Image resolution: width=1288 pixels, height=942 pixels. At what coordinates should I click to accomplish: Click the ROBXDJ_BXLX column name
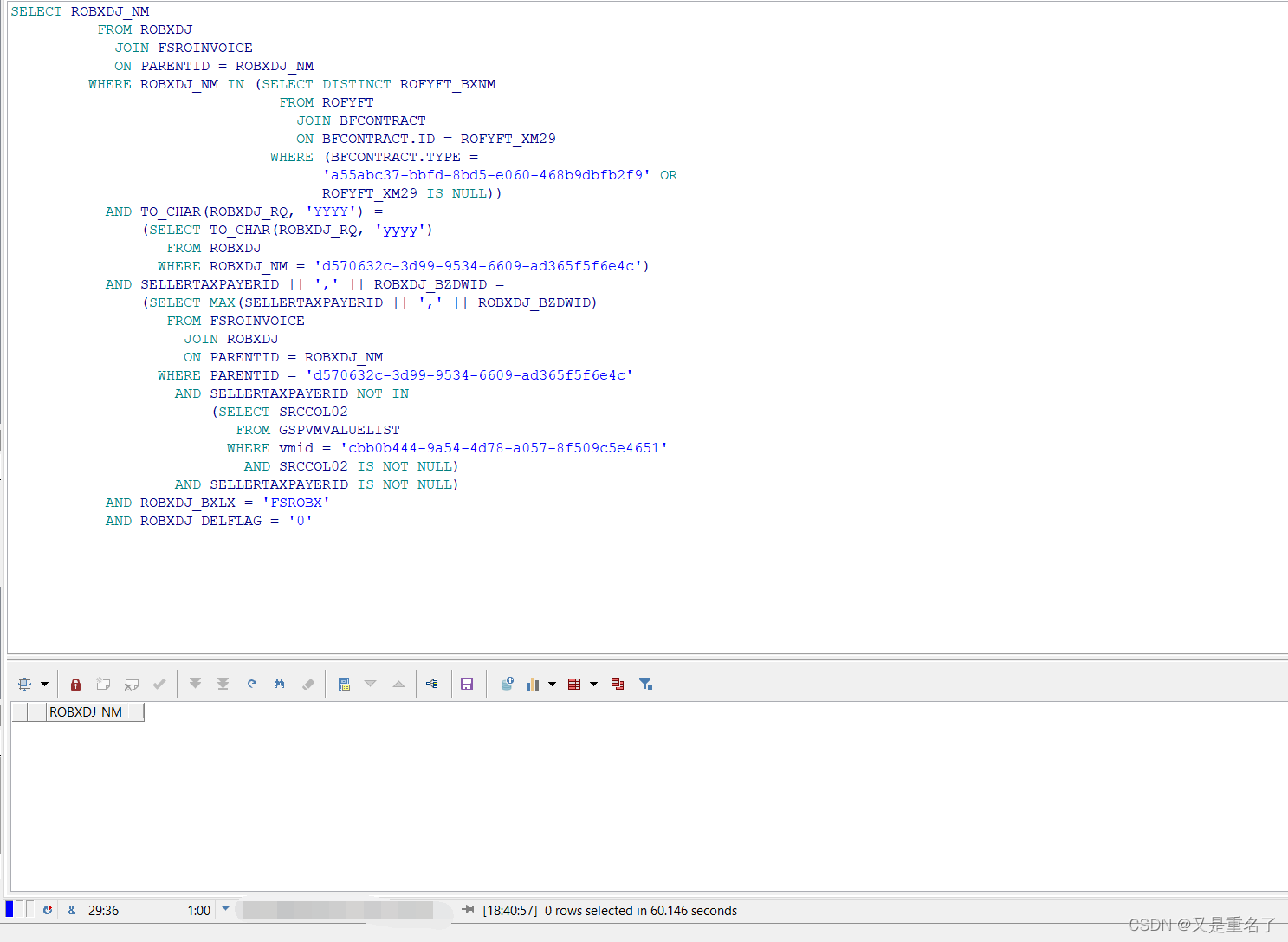coord(188,503)
